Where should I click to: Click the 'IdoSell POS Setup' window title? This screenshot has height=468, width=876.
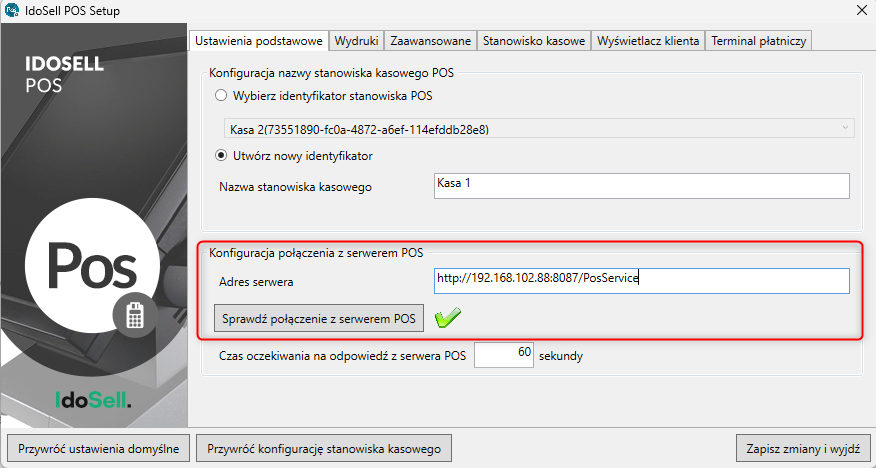(x=72, y=11)
